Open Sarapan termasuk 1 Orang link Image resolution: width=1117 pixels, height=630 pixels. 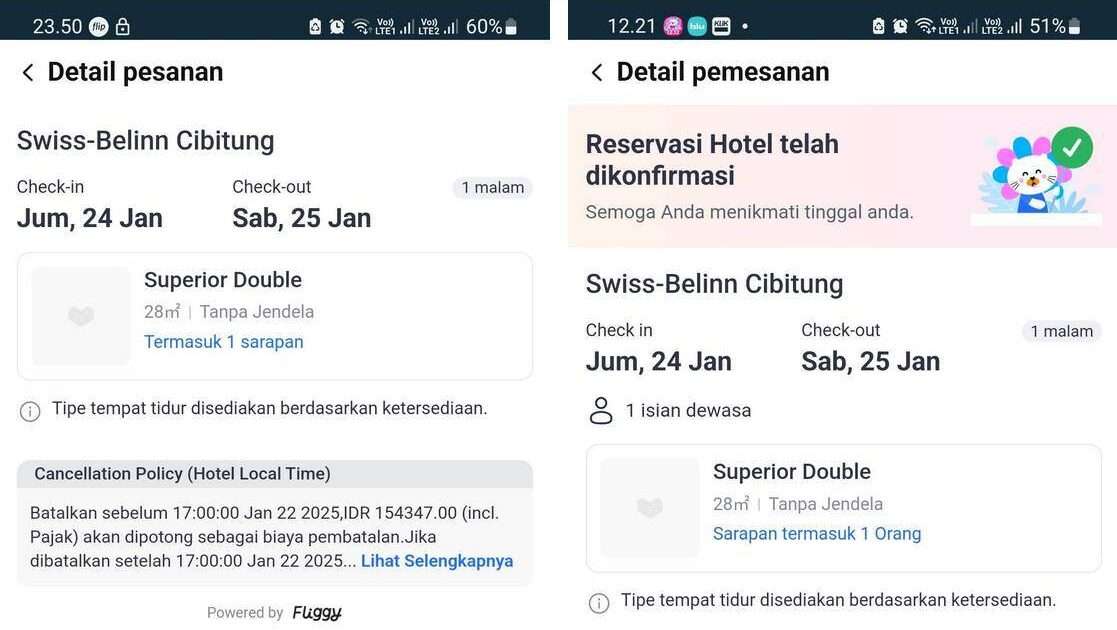tap(817, 534)
